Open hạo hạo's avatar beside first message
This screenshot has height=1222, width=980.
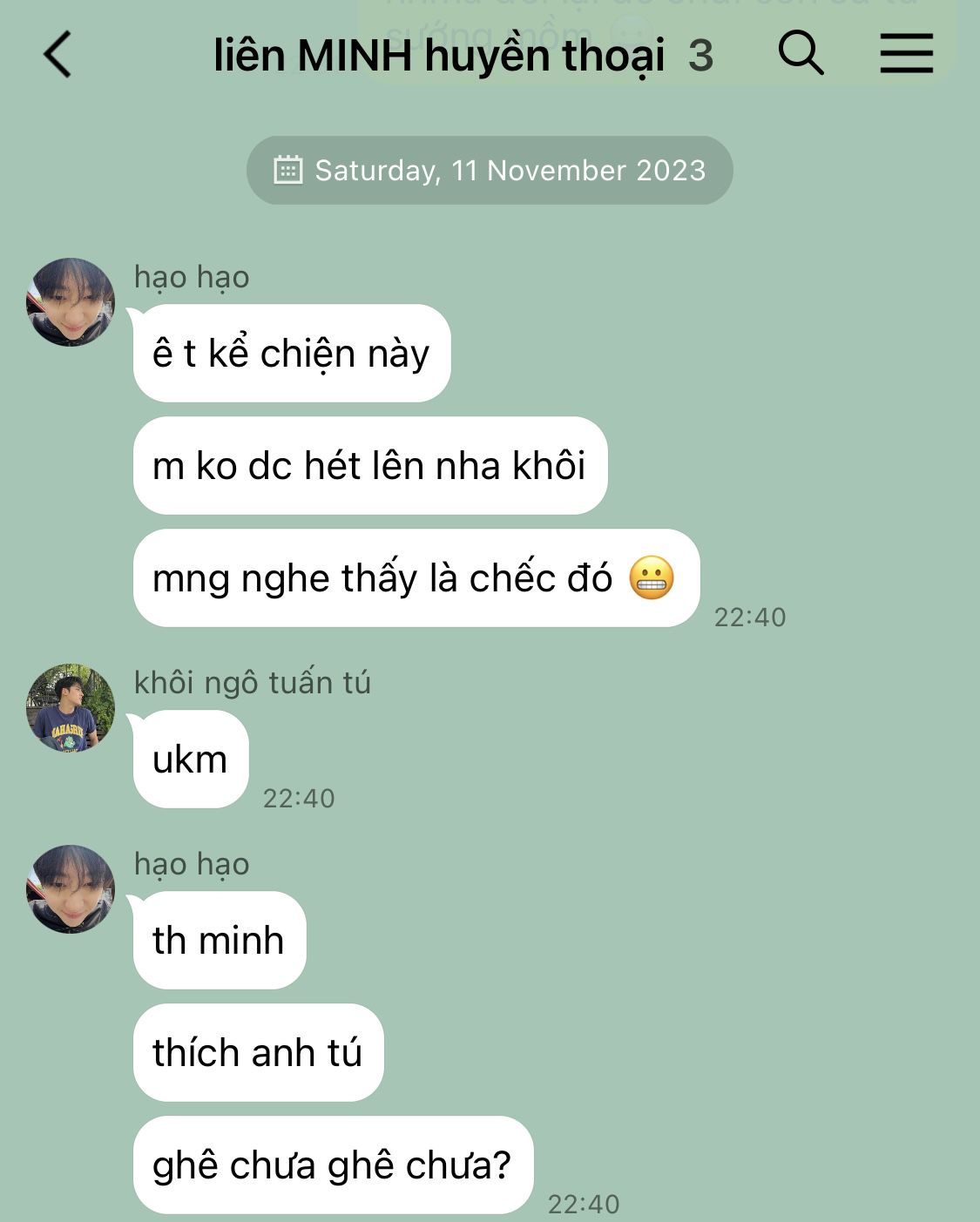coord(71,301)
